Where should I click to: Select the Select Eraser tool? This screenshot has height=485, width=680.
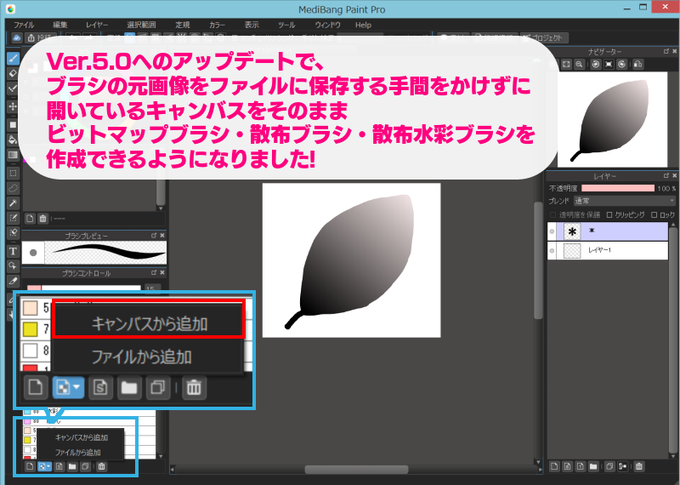tap(13, 233)
